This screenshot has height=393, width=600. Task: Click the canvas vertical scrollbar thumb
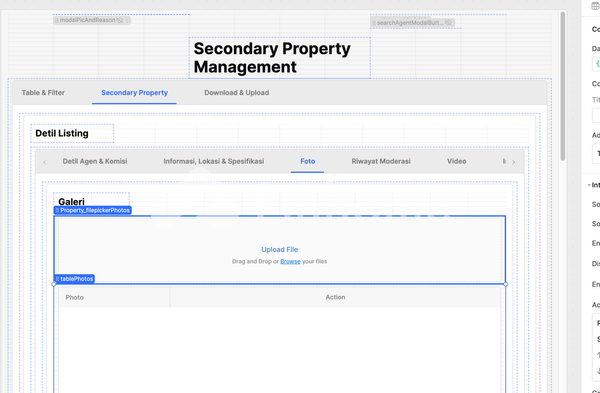(563, 86)
